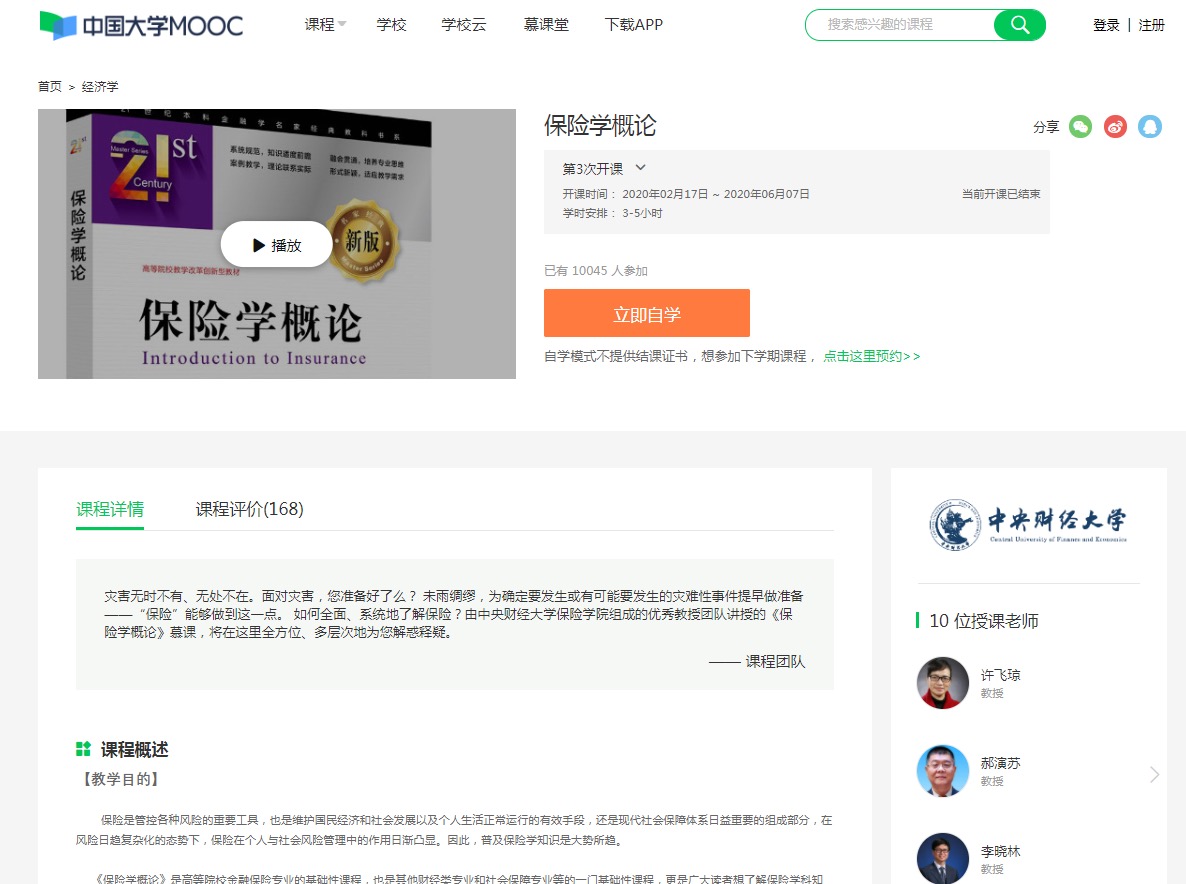Click the green search magnifier button
This screenshot has width=1186, height=884.
(x=1019, y=25)
